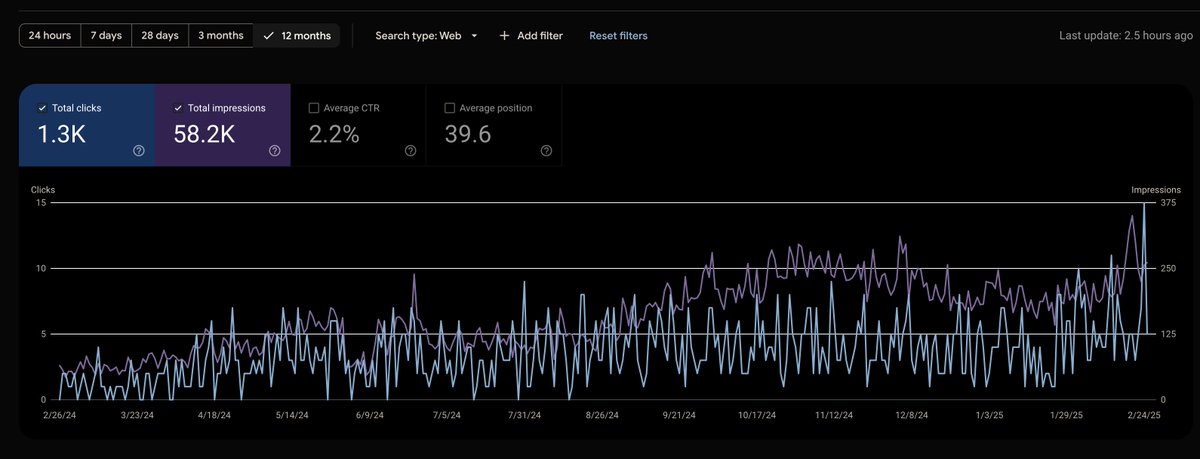Image resolution: width=1200 pixels, height=459 pixels.
Task: Enable the Average CTR checkbox
Action: [314, 108]
